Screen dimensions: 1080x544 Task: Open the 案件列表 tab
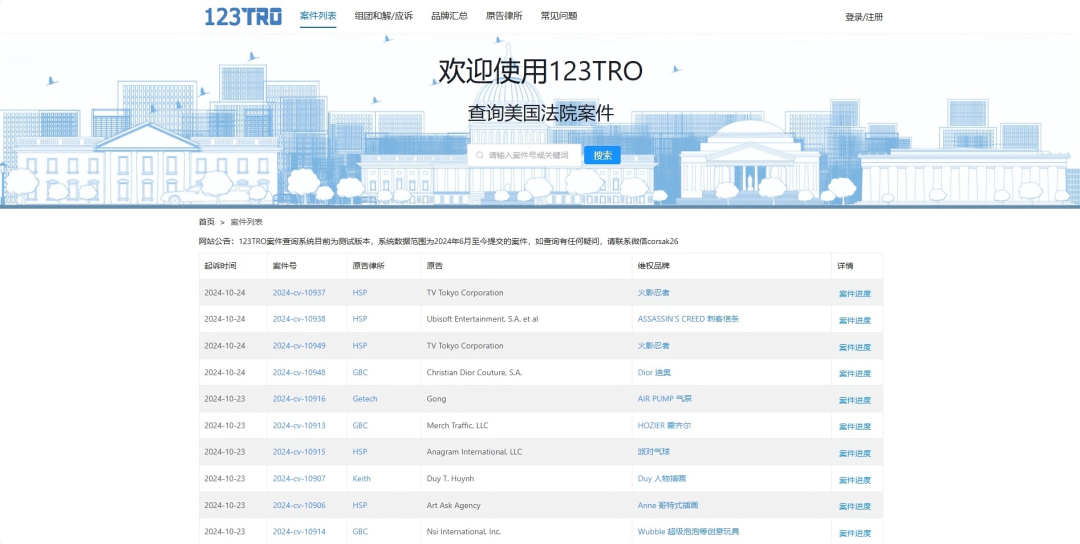pyautogui.click(x=318, y=16)
